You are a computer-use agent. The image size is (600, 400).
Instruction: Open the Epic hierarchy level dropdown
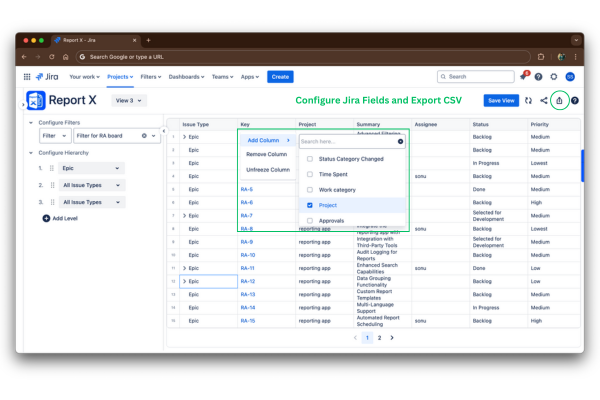(x=91, y=168)
